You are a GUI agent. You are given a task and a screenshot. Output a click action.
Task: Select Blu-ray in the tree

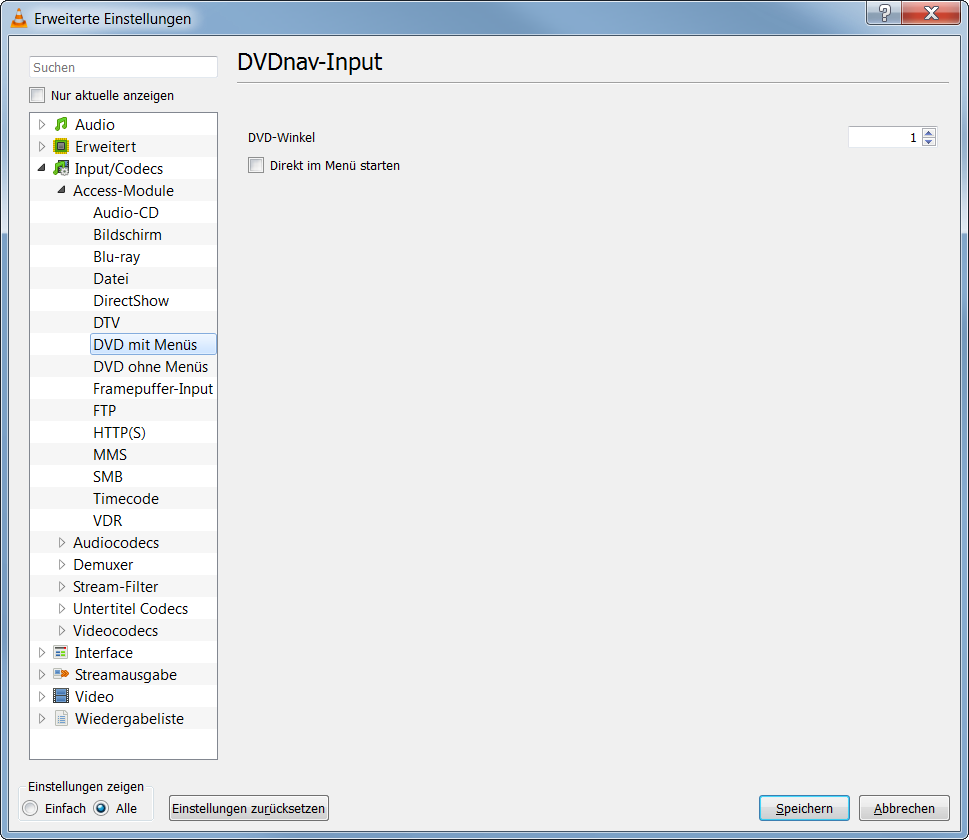click(117, 257)
